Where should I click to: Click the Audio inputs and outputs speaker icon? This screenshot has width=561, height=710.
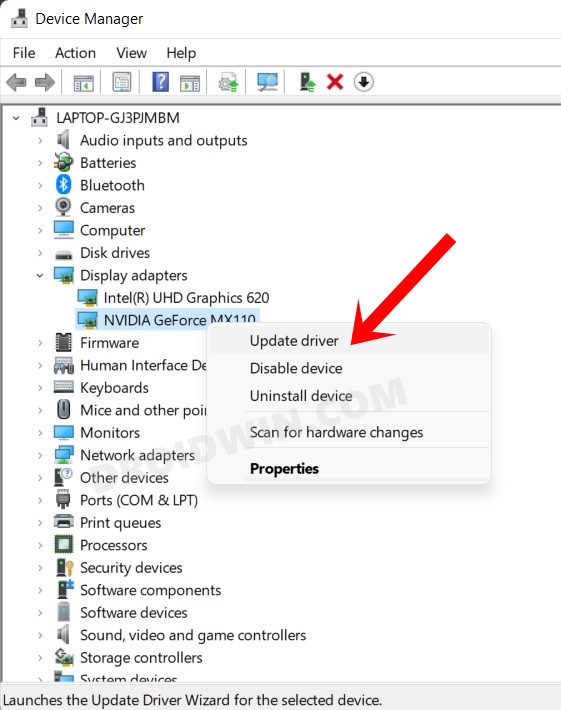click(63, 139)
